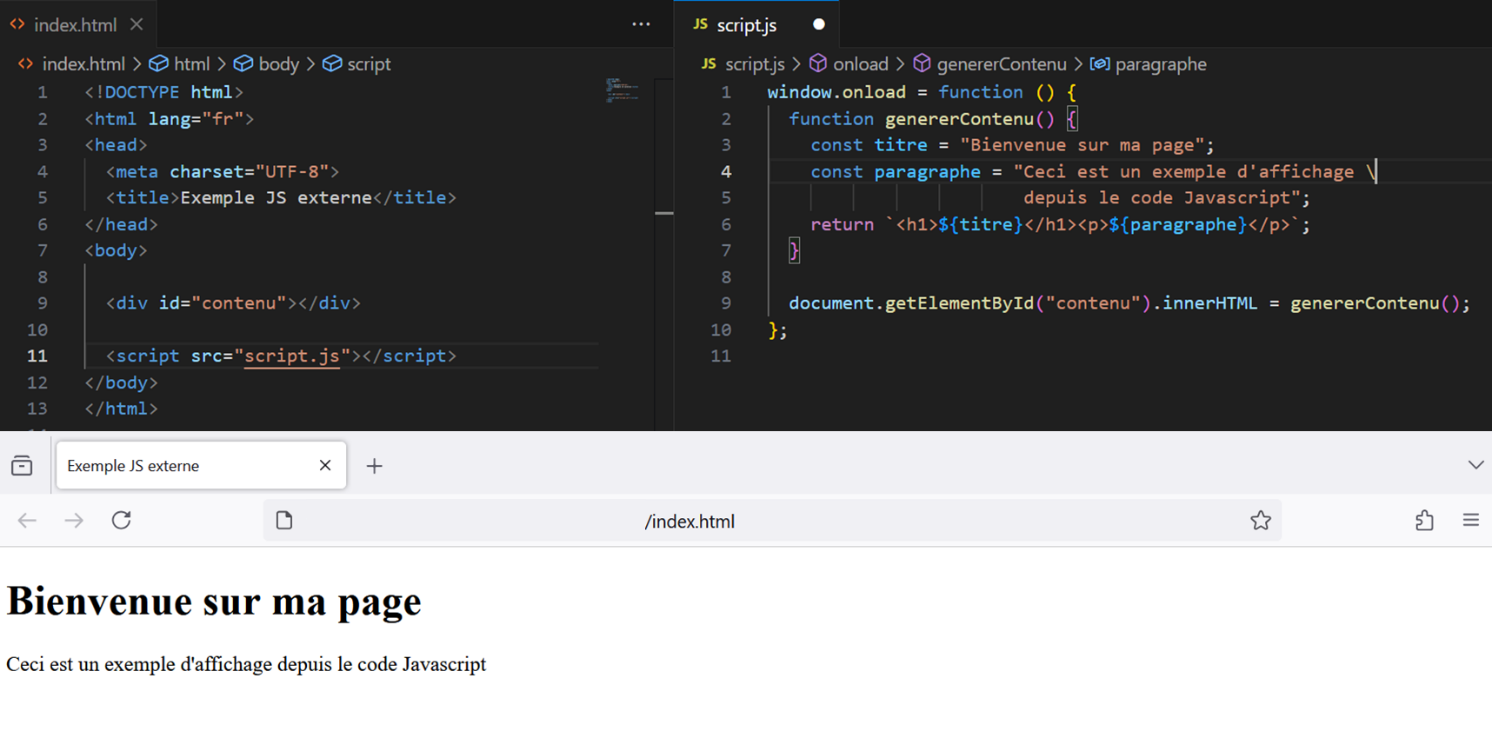This screenshot has width=1492, height=738.
Task: Click the return template literal line
Action: (1060, 225)
